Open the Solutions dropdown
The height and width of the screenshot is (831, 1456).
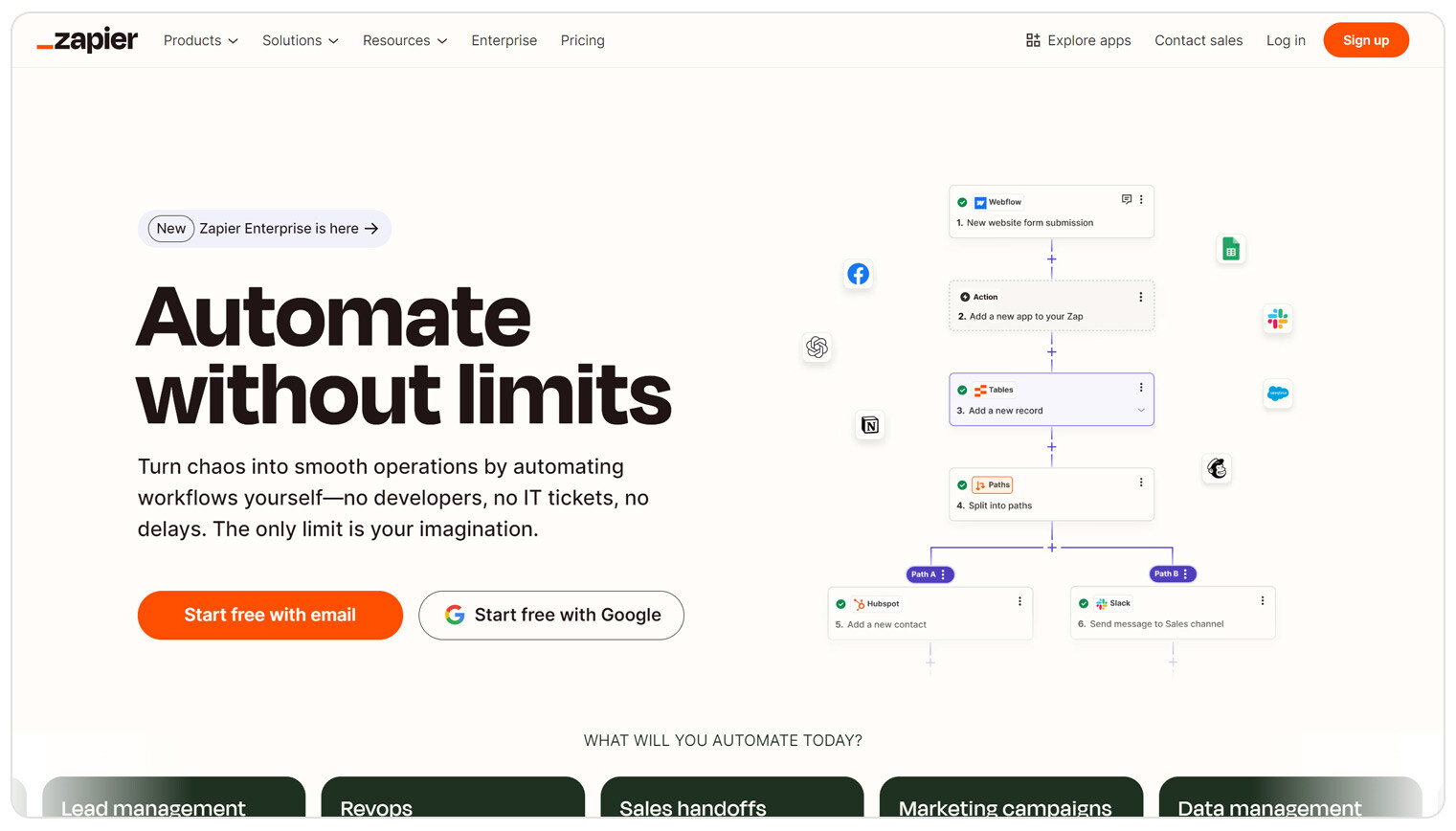(300, 40)
